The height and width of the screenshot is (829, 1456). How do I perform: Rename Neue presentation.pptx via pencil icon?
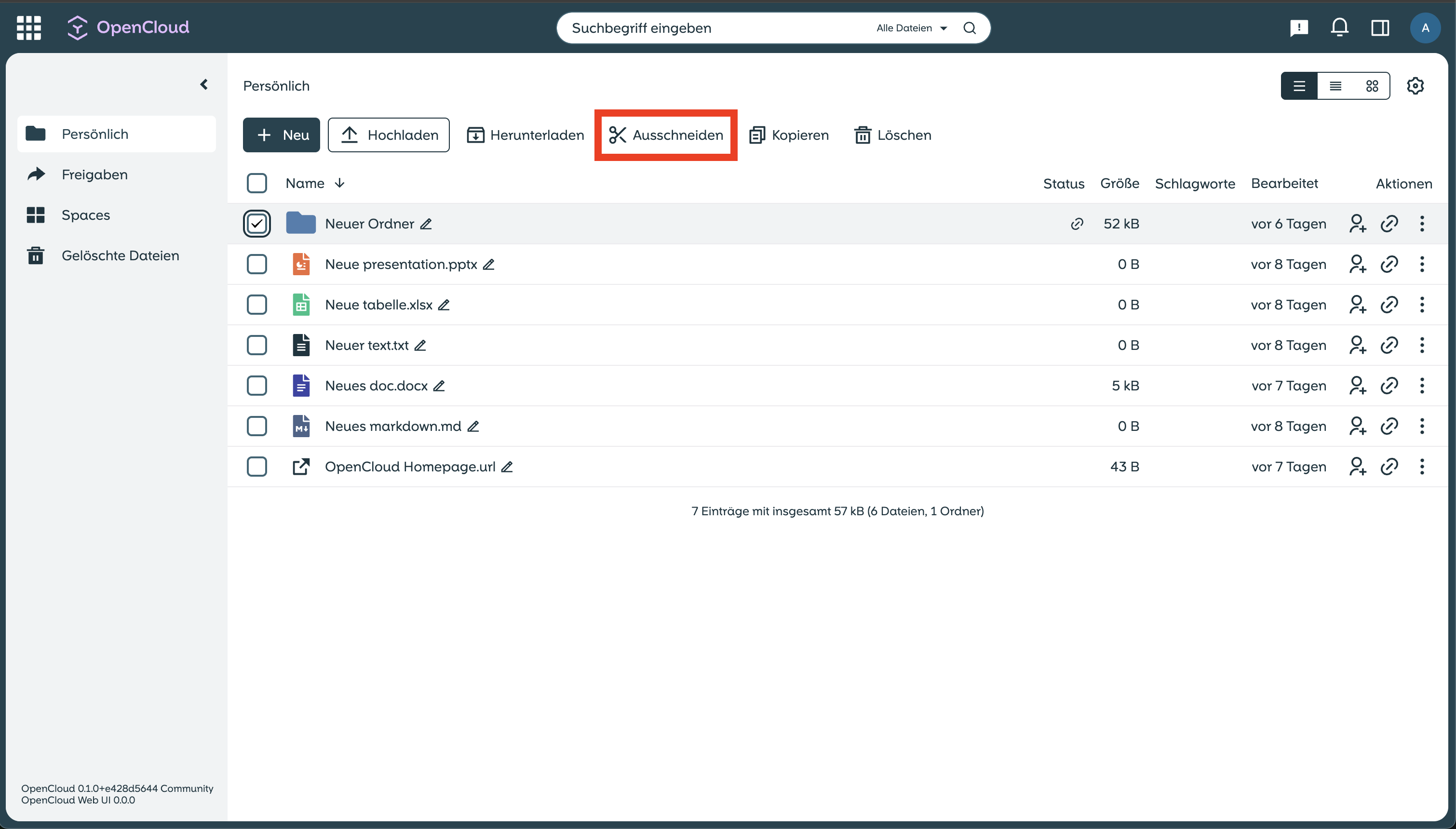click(x=488, y=265)
